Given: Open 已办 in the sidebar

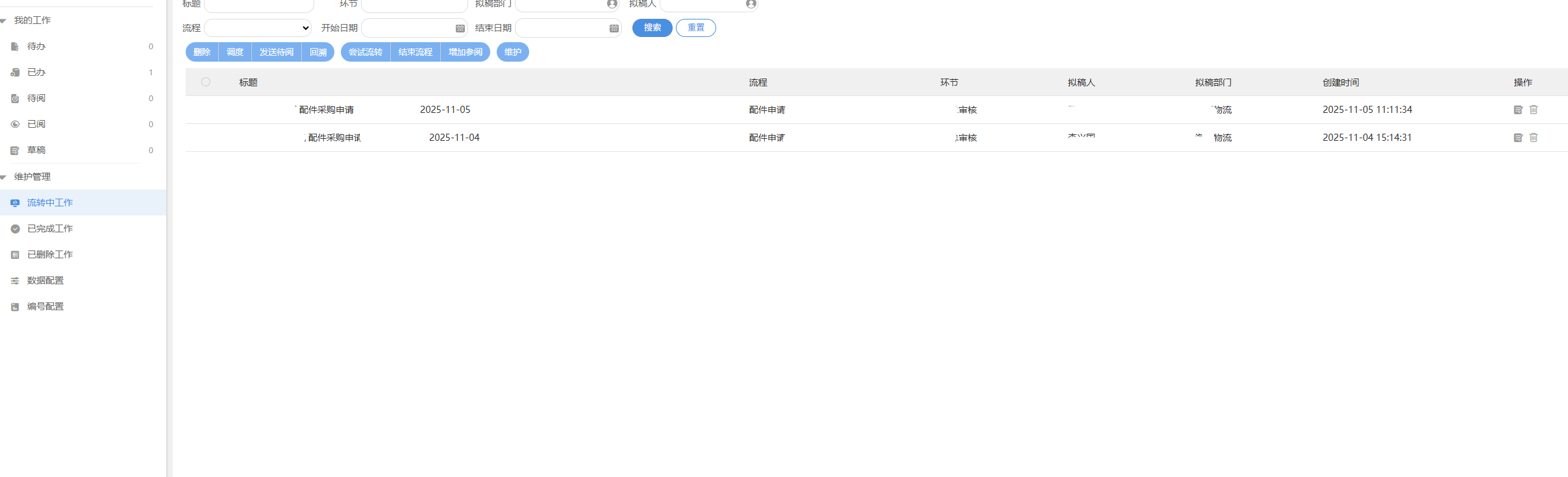Looking at the screenshot, I should pos(36,73).
